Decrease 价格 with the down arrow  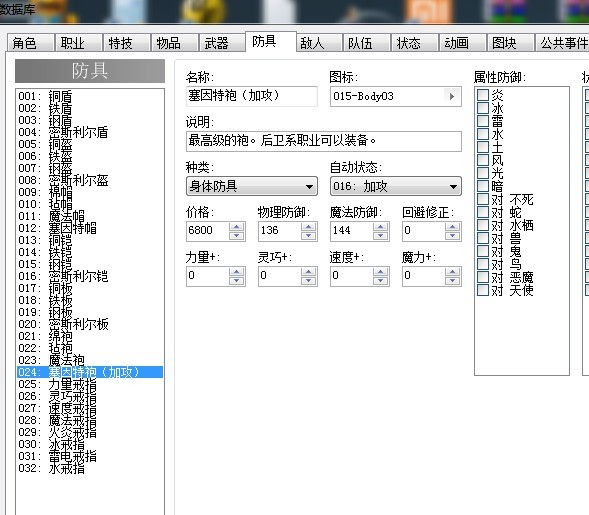(237, 236)
